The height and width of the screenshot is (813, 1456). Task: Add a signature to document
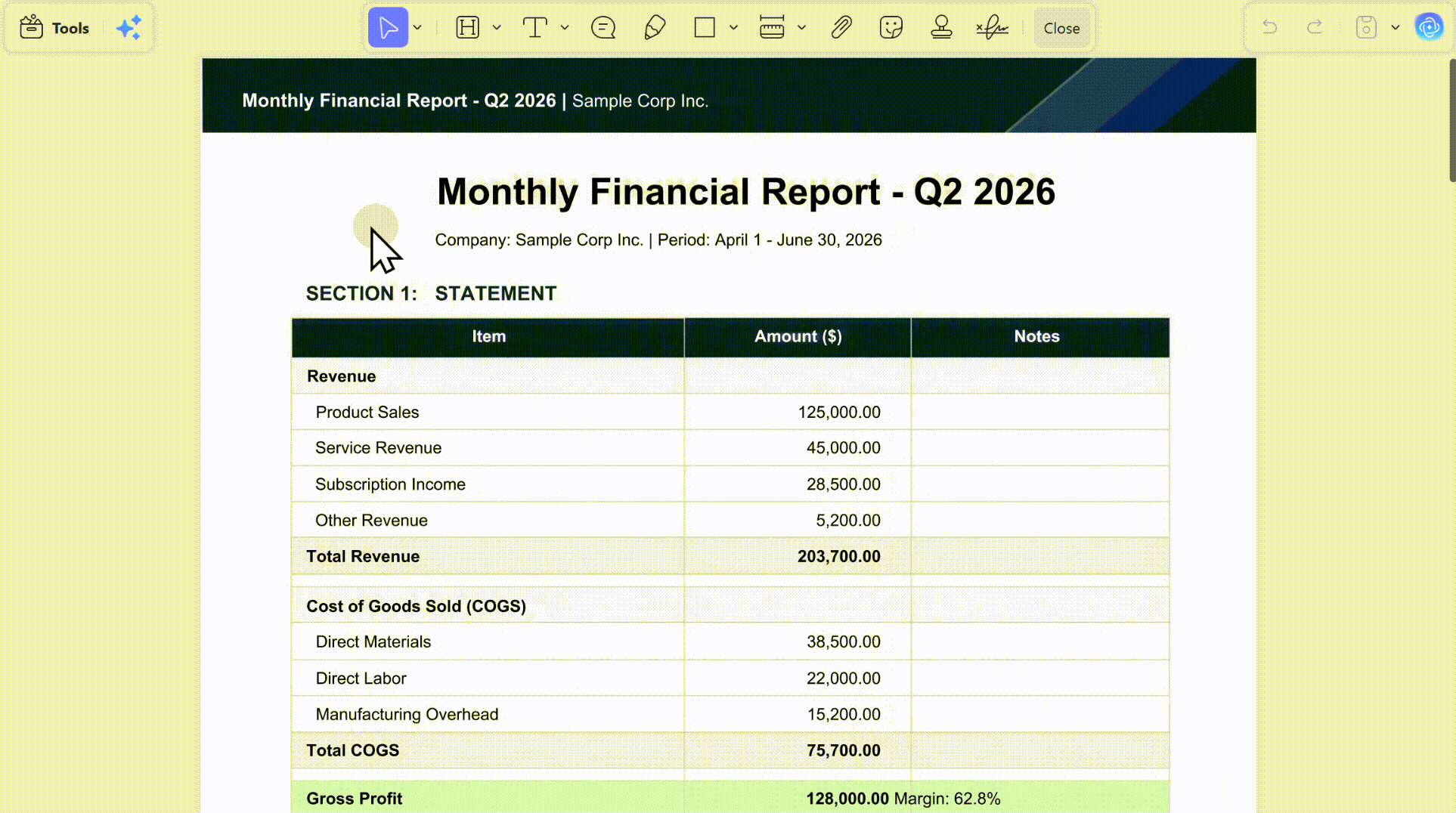pyautogui.click(x=992, y=28)
